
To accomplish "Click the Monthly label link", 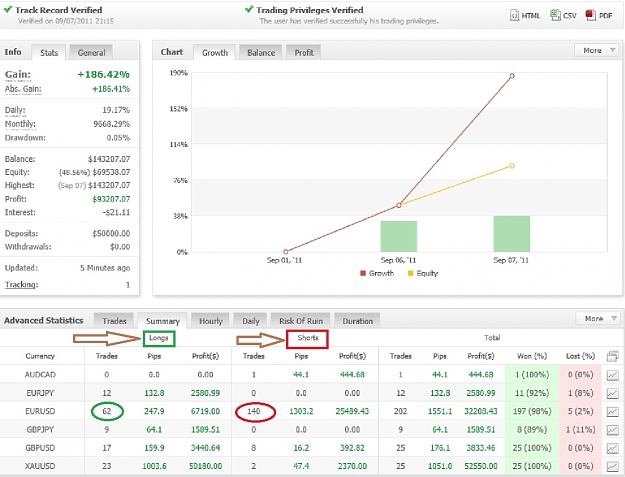I will pyautogui.click(x=20, y=124).
